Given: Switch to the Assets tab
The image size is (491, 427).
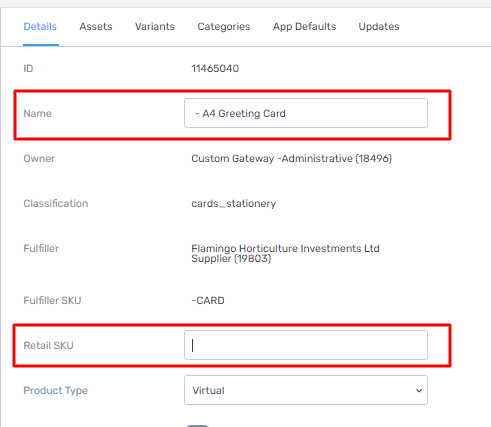Looking at the screenshot, I should (96, 27).
